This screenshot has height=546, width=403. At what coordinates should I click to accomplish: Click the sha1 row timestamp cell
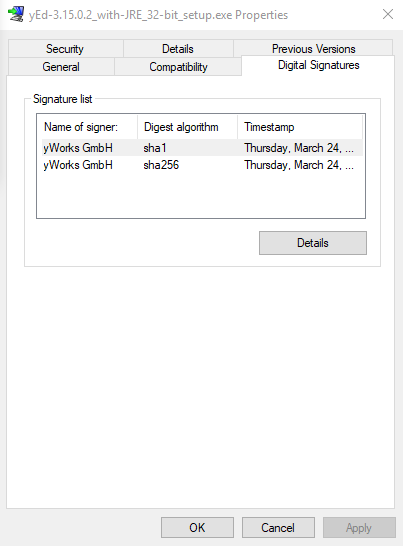point(299,148)
